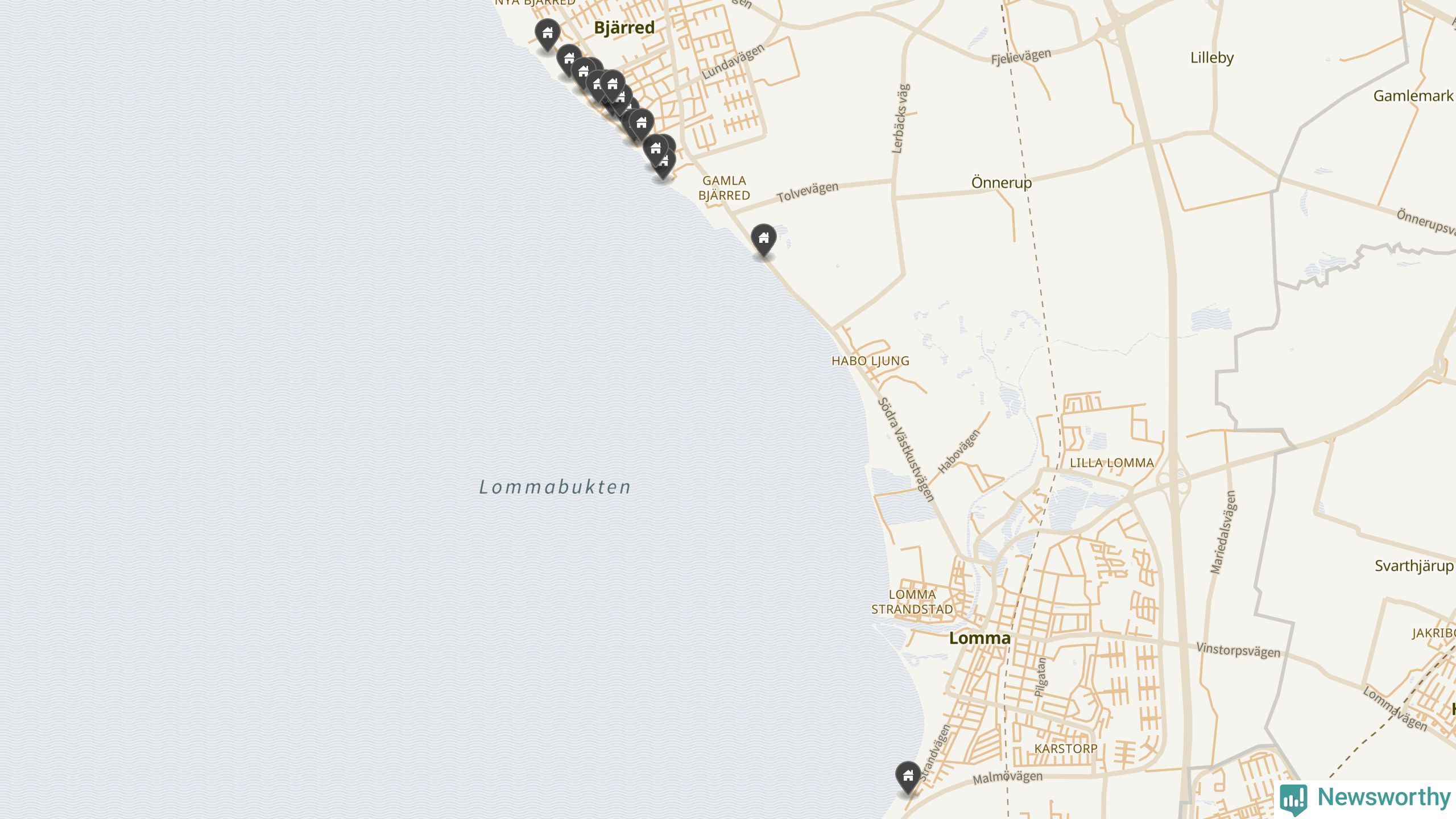Select the KARSTORP neighborhood label
The width and height of the screenshot is (1456, 819).
[1065, 749]
